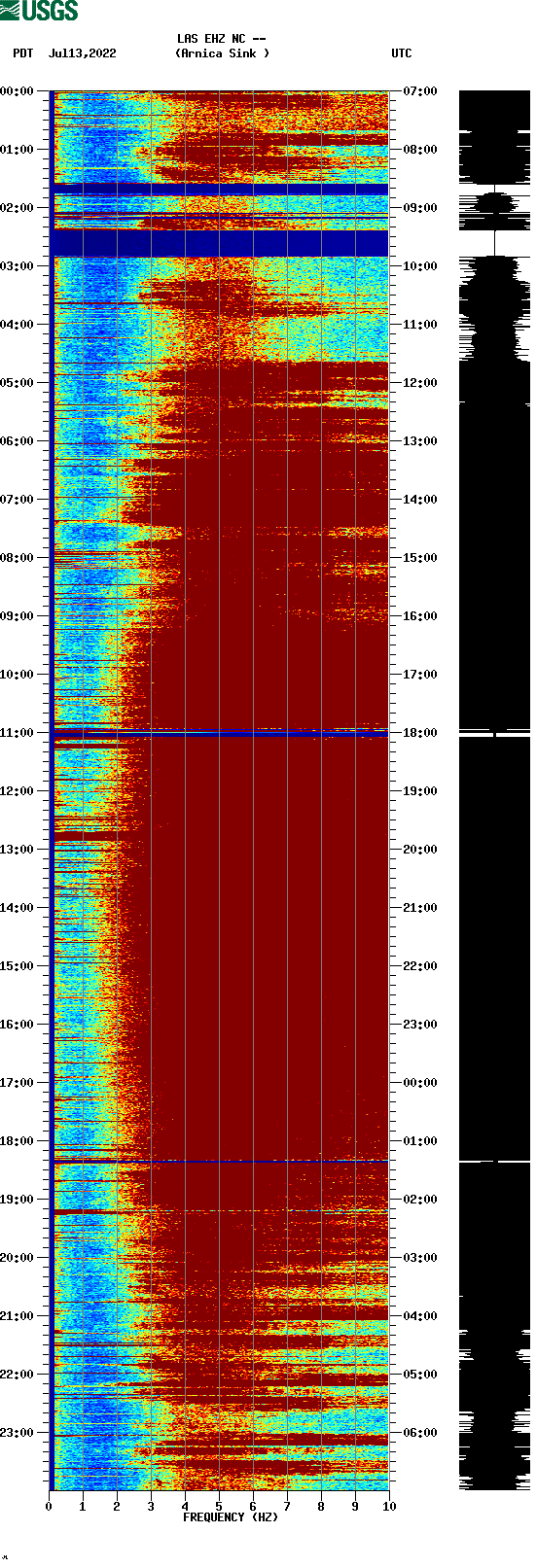Viewport: 537px width, 1568px height.
Task: Click the PDT time label '11:00'
Action: coord(17,733)
